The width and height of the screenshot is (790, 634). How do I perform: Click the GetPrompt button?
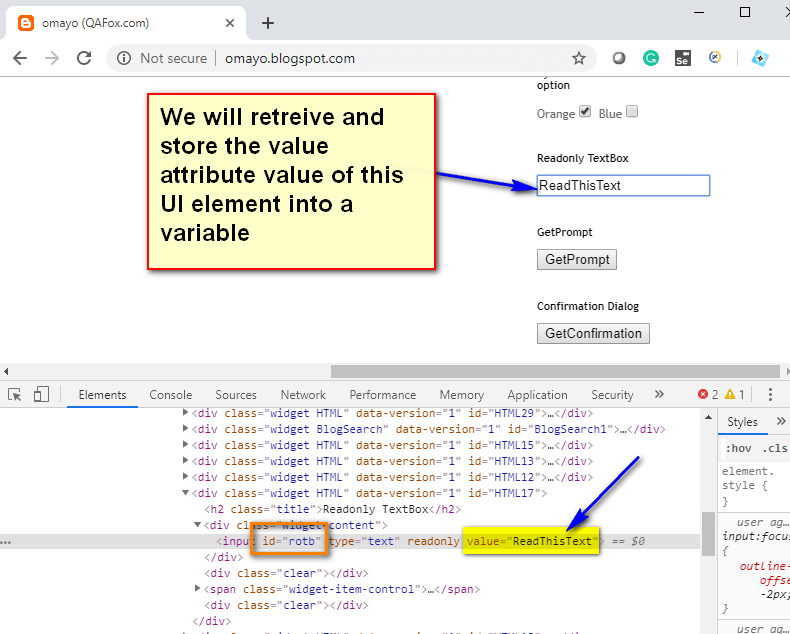click(577, 260)
